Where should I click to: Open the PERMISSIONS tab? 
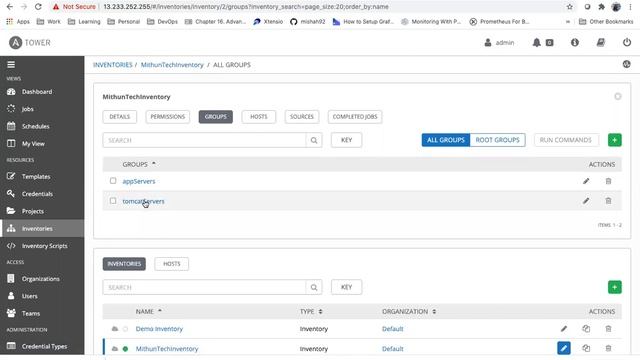[x=168, y=117]
